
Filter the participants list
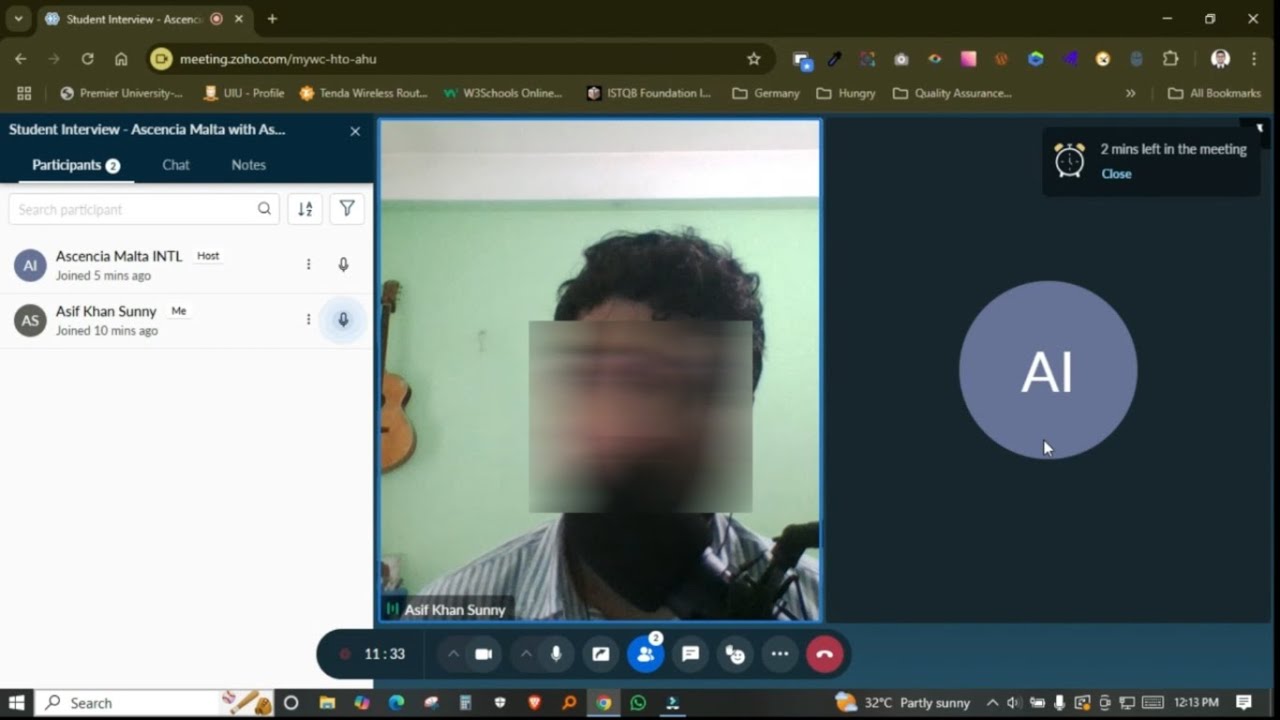347,209
